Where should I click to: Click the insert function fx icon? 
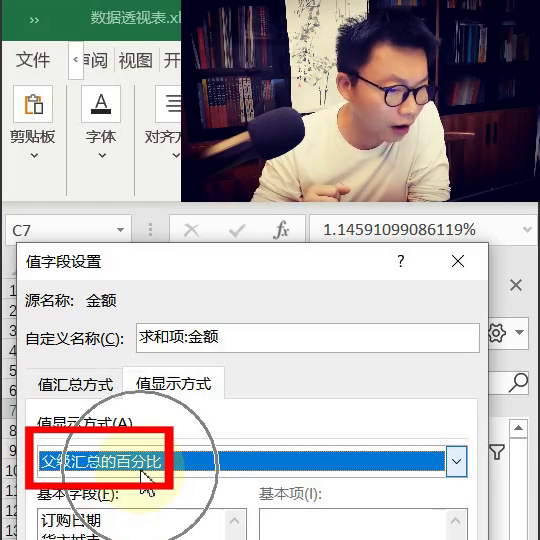click(x=281, y=230)
